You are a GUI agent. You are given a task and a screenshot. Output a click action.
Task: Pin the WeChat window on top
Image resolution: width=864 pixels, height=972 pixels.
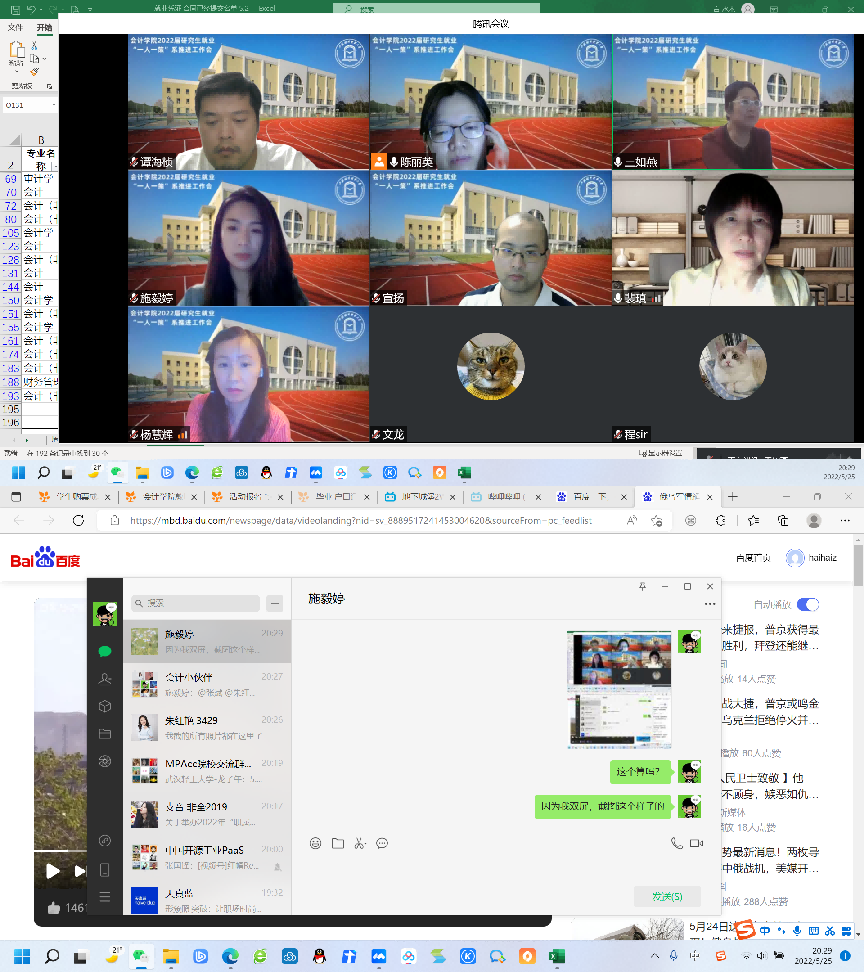tap(642, 586)
